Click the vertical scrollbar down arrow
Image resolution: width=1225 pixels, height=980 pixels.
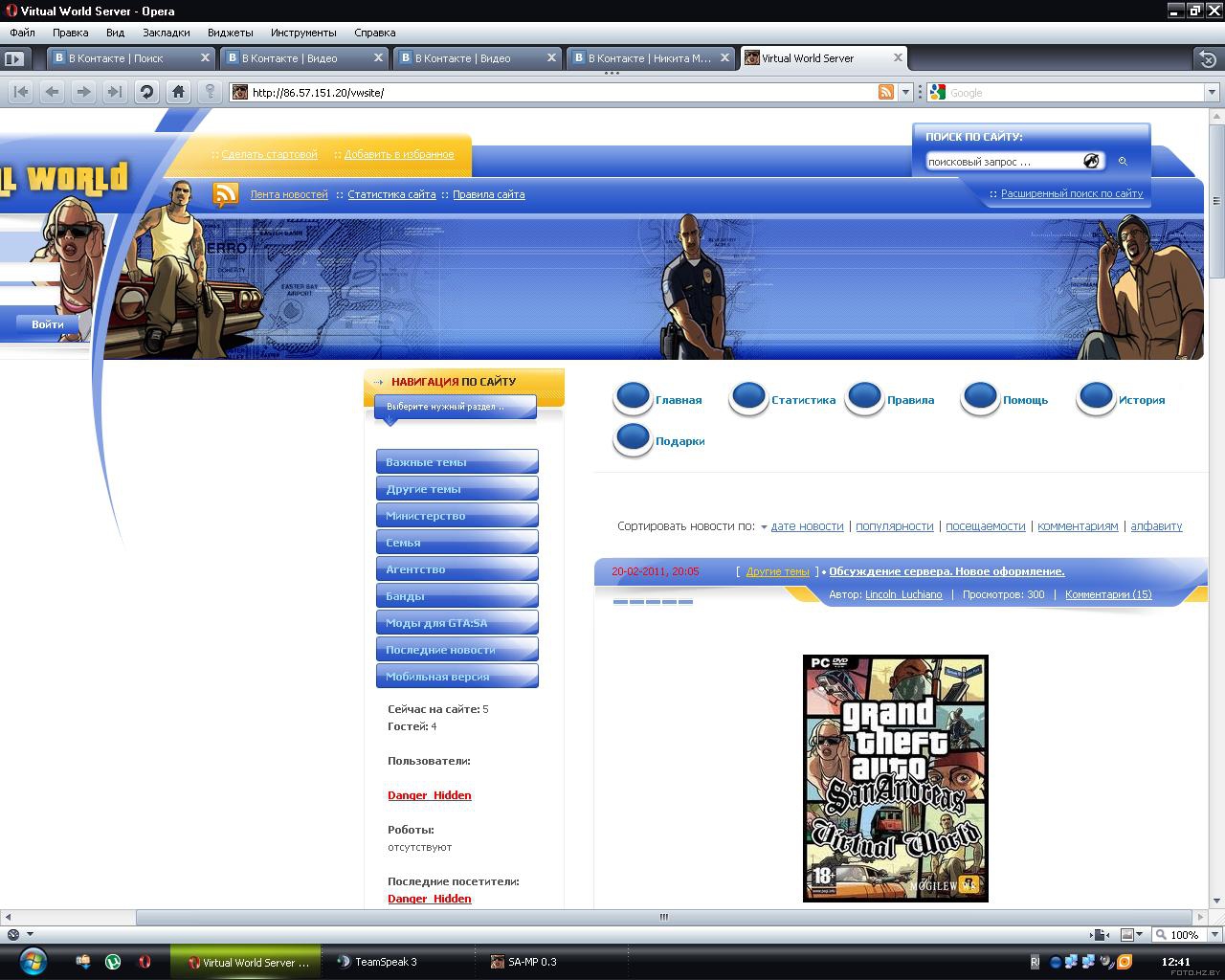pos(1217,901)
